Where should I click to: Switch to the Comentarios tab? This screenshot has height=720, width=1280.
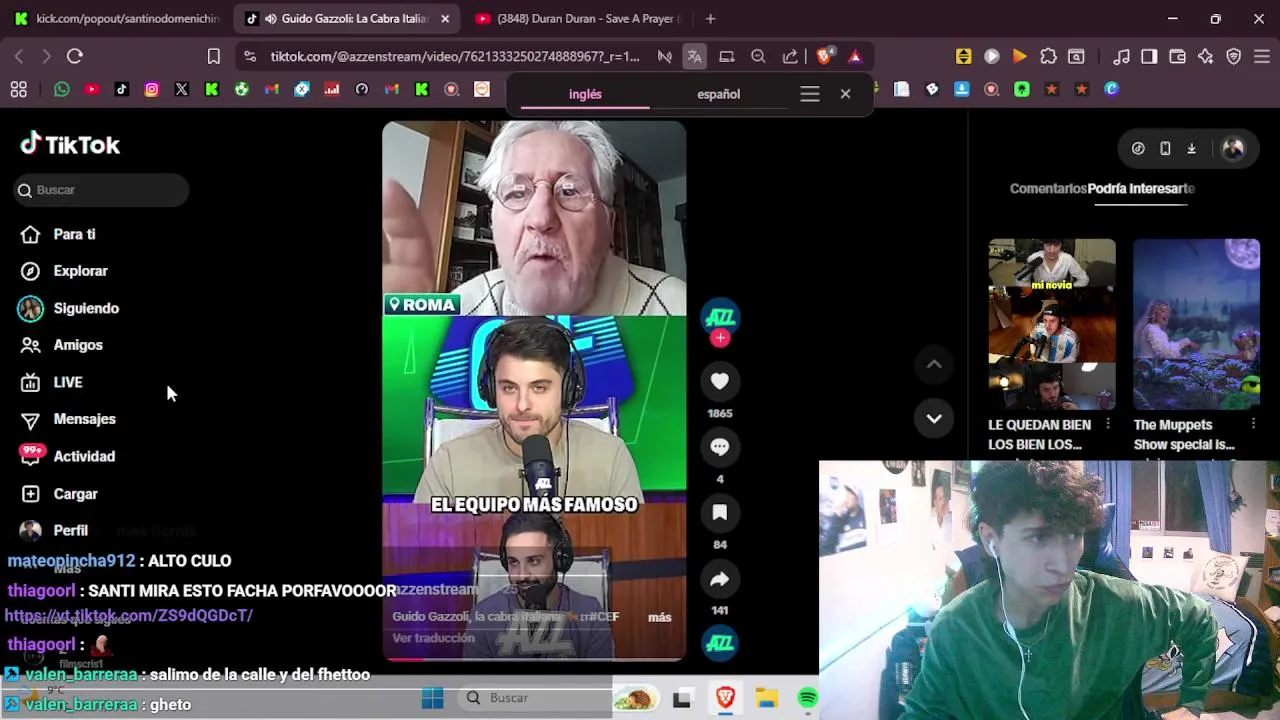coord(1048,188)
